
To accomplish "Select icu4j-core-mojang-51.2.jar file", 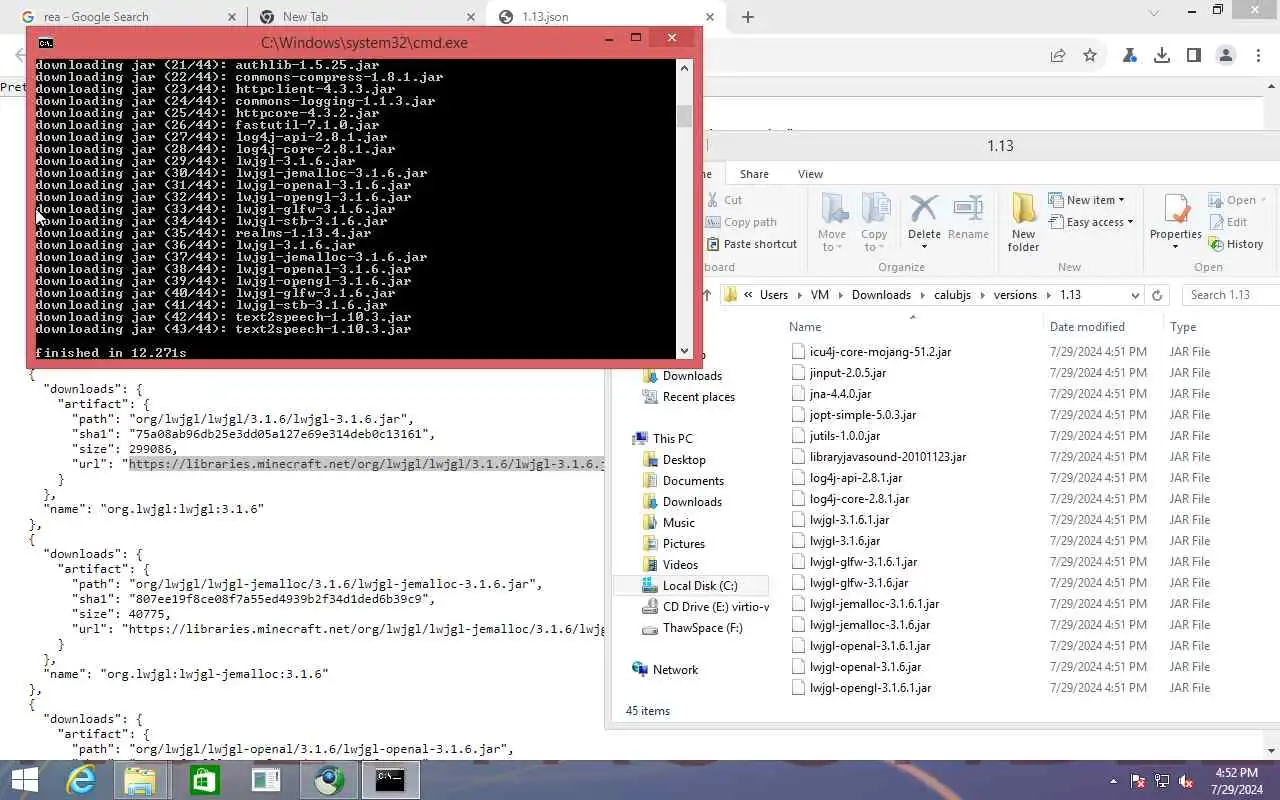I will 880,352.
